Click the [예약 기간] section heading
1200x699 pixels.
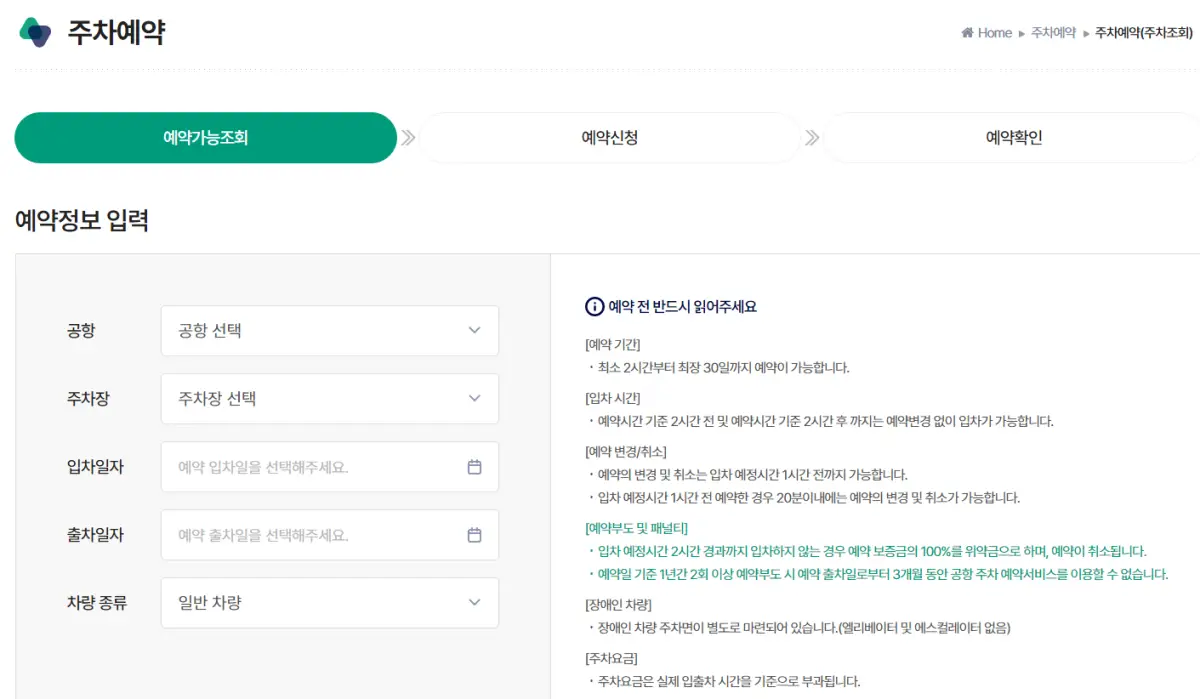click(x=613, y=345)
